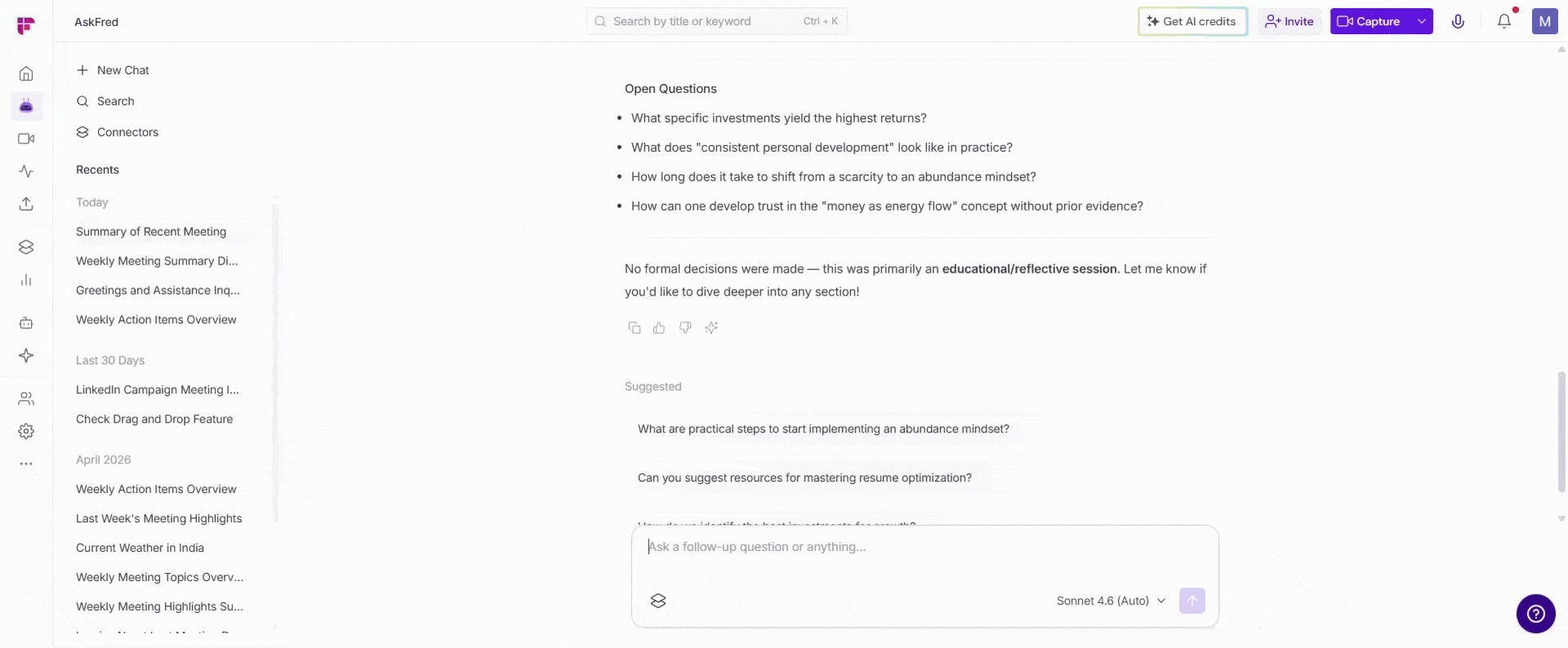This screenshot has height=648, width=1568.
Task: Open the Upload icon in left sidebar
Action: (26, 204)
